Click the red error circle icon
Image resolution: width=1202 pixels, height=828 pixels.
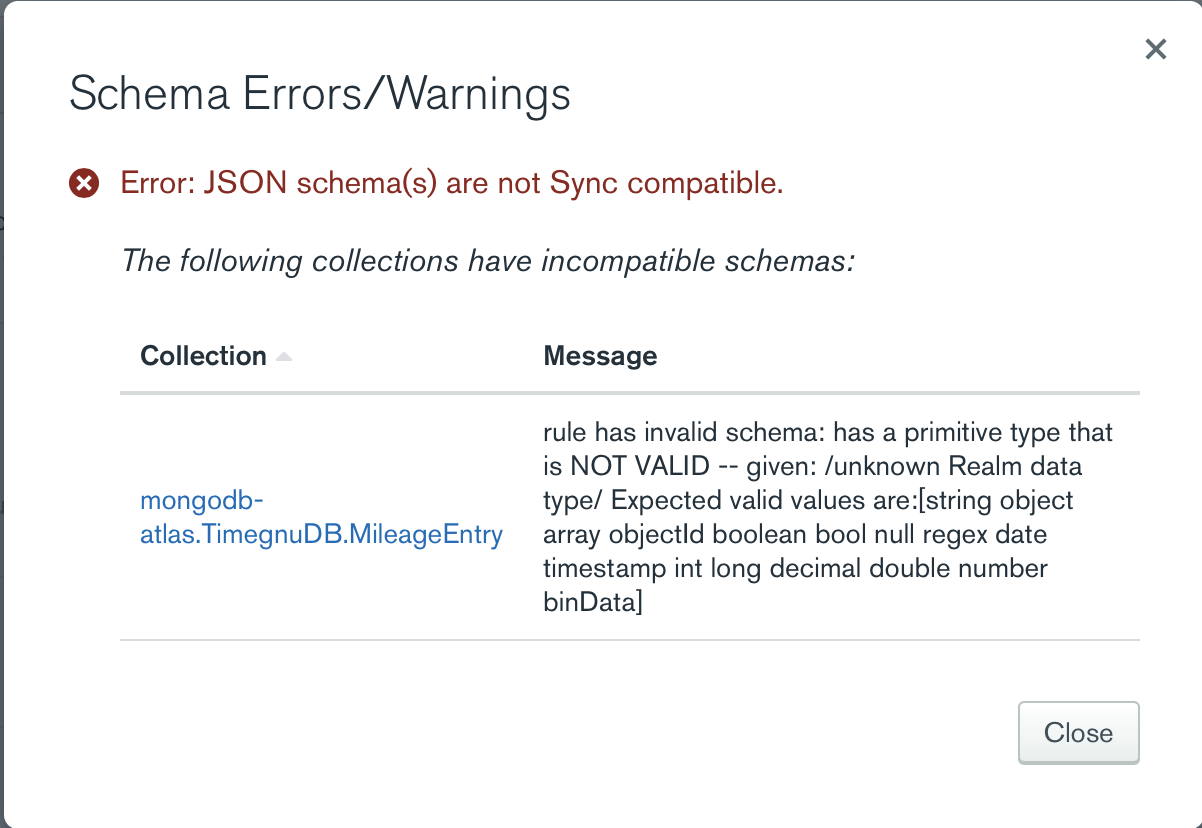84,183
